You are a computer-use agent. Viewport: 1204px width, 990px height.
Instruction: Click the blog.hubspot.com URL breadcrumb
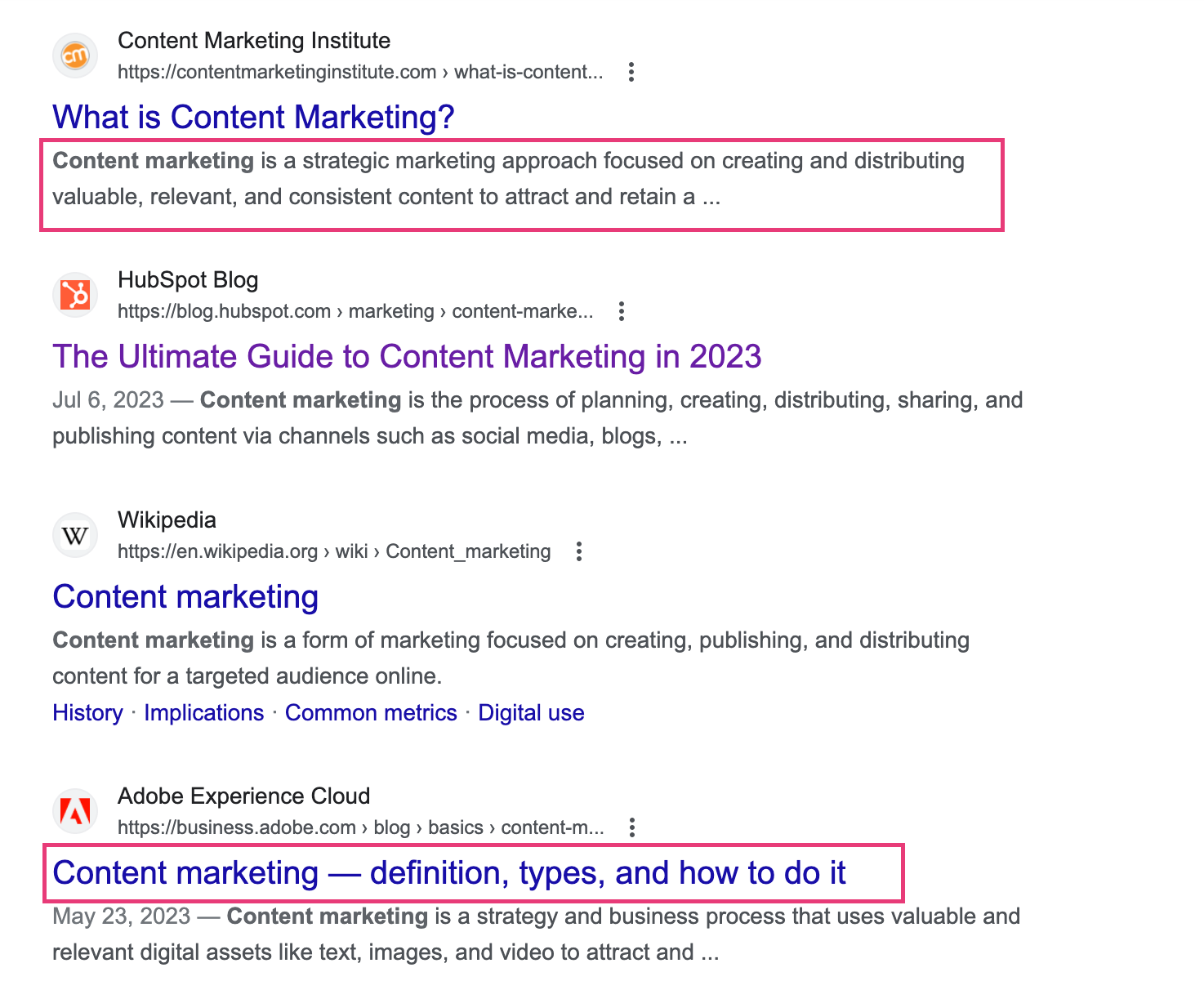pos(355,311)
